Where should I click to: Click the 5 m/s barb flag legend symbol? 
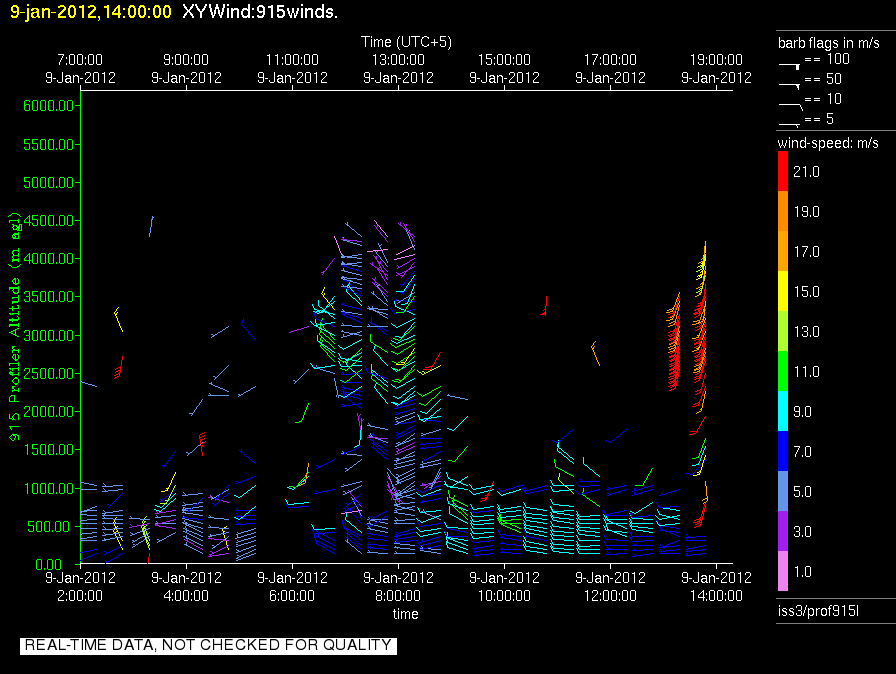(789, 124)
